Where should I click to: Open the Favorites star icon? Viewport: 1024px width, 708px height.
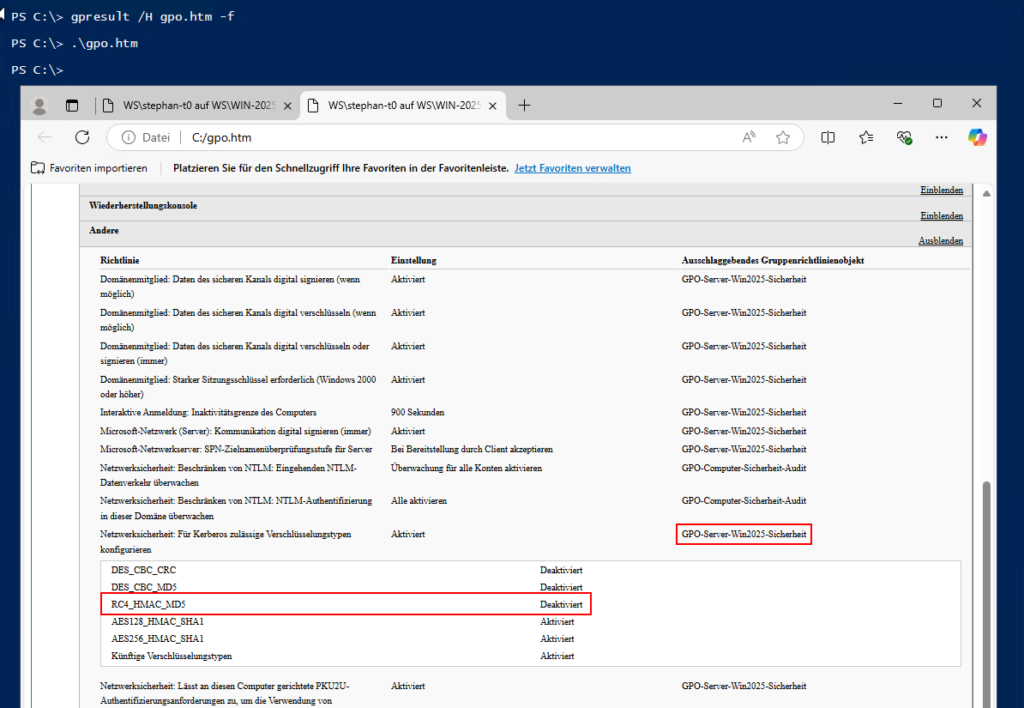tap(785, 137)
